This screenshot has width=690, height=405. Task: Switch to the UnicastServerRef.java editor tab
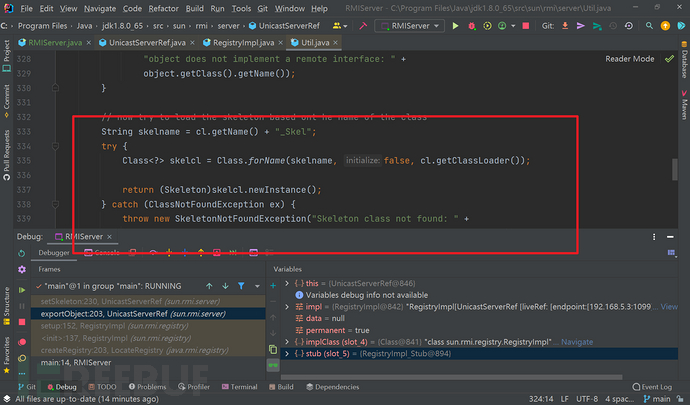pos(147,43)
